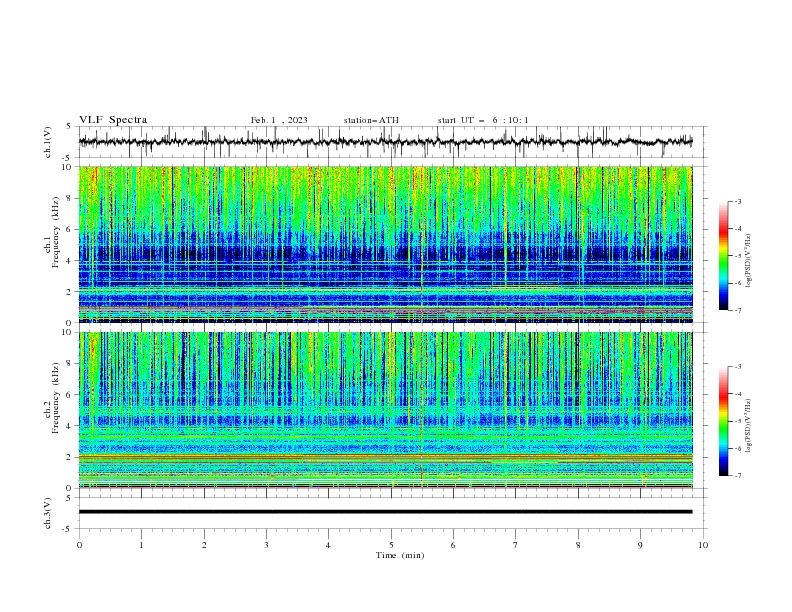Click the ch.2 'Frequency (kHz)' axis label
This screenshot has width=792, height=612.
pyautogui.click(x=56, y=398)
